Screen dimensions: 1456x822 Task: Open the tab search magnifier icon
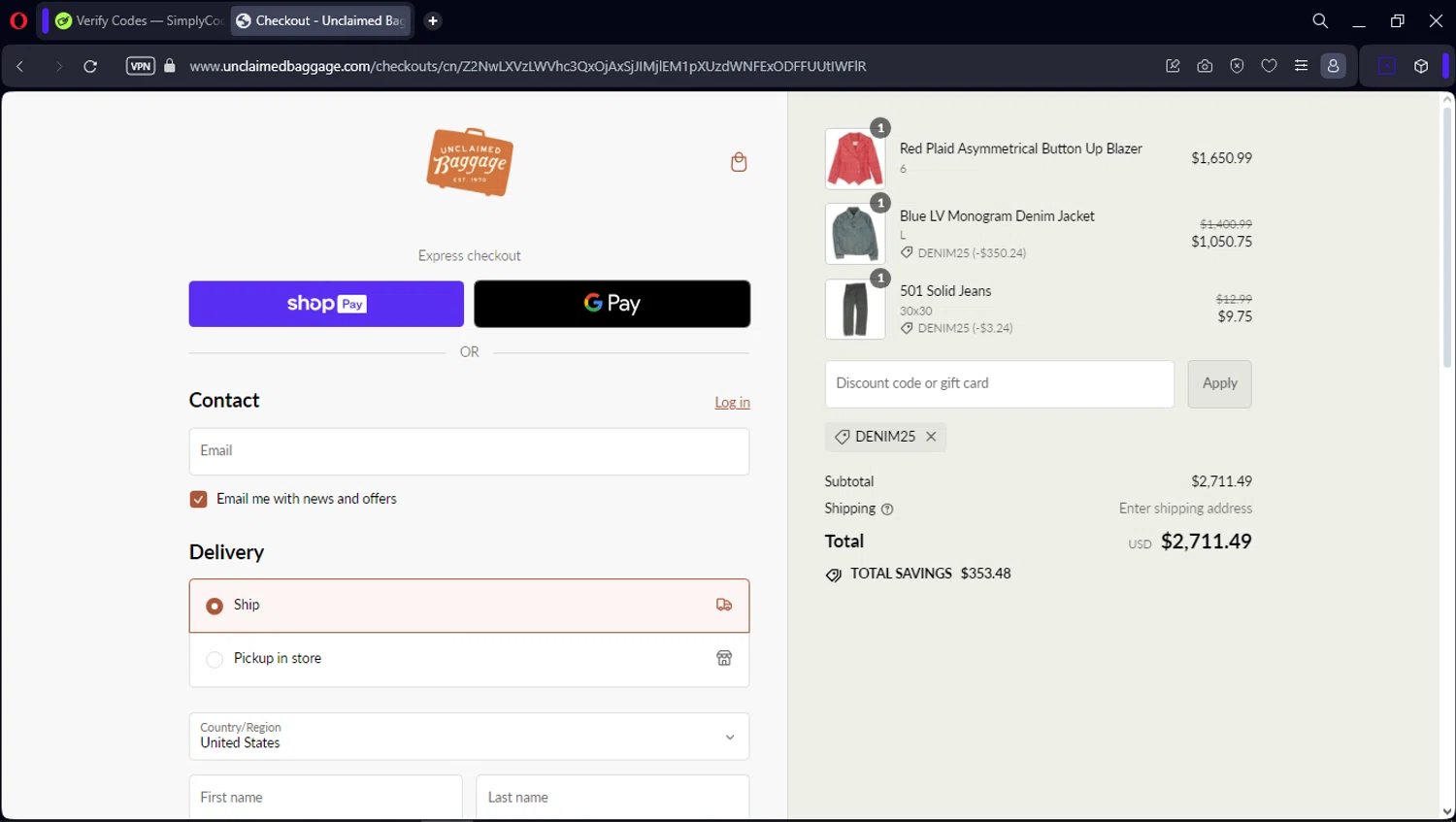click(1320, 20)
